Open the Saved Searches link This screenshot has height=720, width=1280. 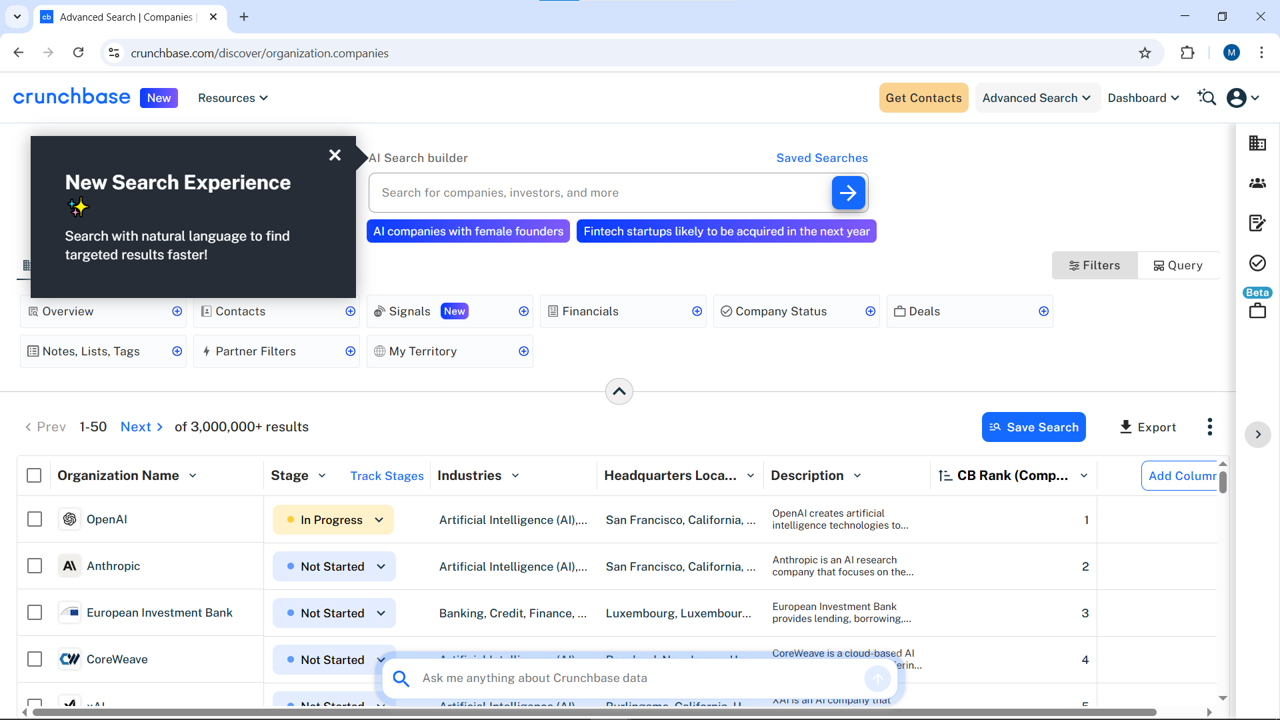pos(822,158)
